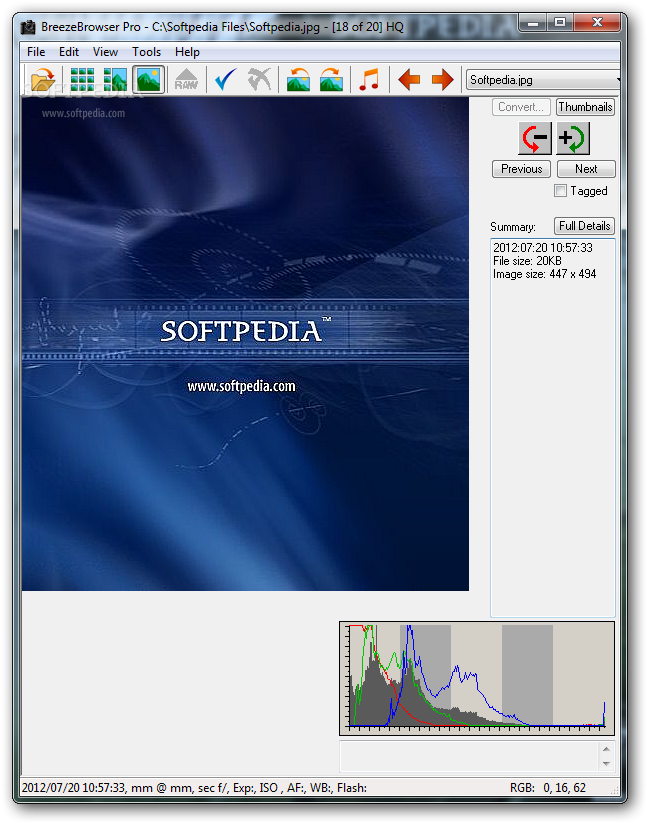Screen dimensions: 648x824
Task: Select thumbnails with preview view icon
Action: [115, 80]
